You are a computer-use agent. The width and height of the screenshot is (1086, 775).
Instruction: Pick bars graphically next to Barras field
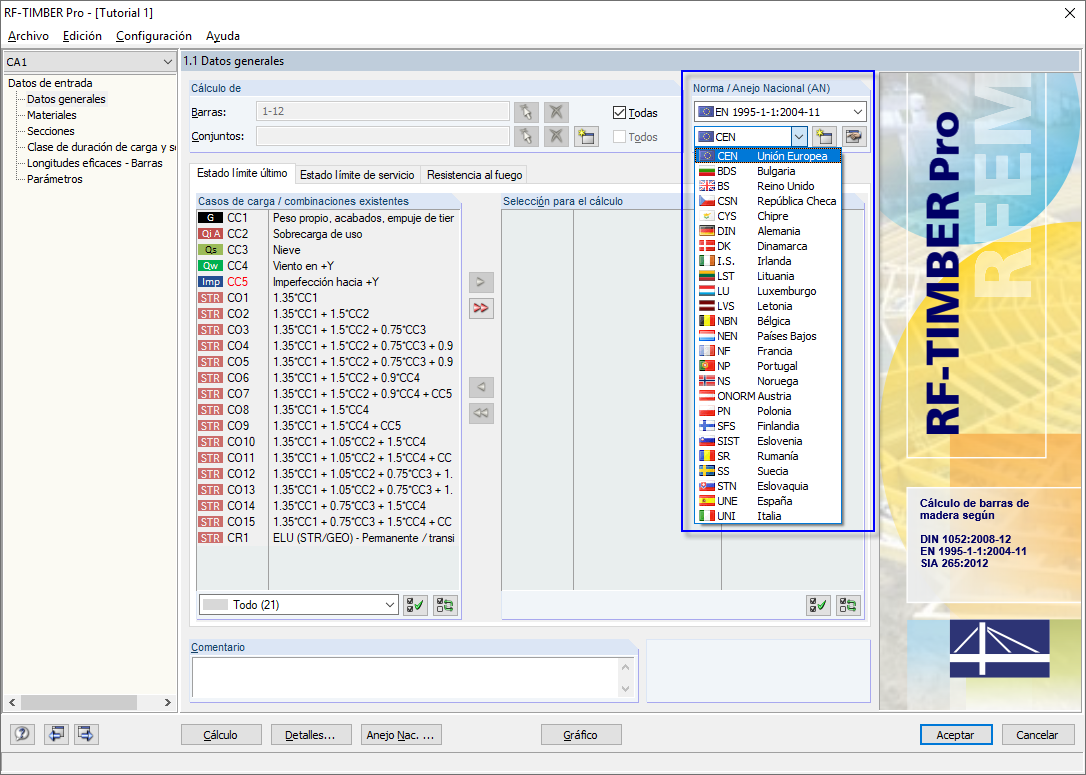(x=526, y=112)
